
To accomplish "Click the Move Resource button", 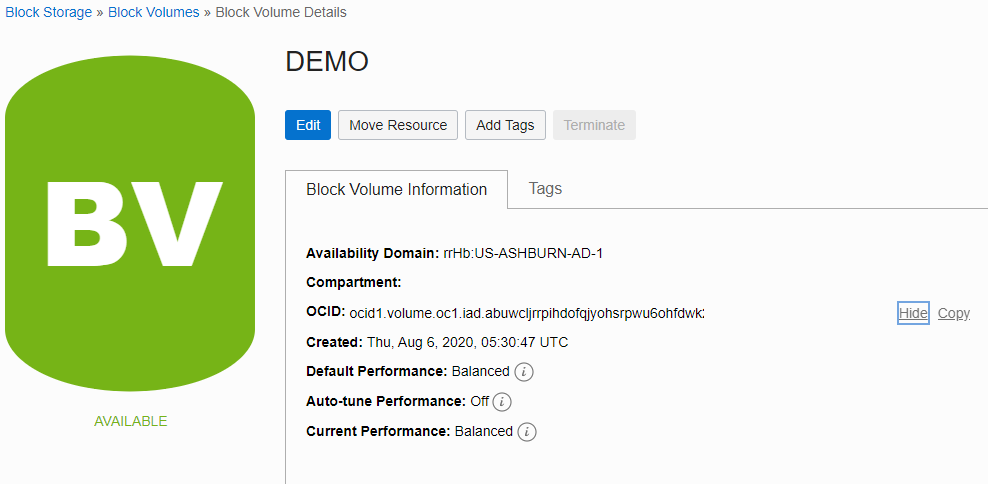I will pos(398,125).
